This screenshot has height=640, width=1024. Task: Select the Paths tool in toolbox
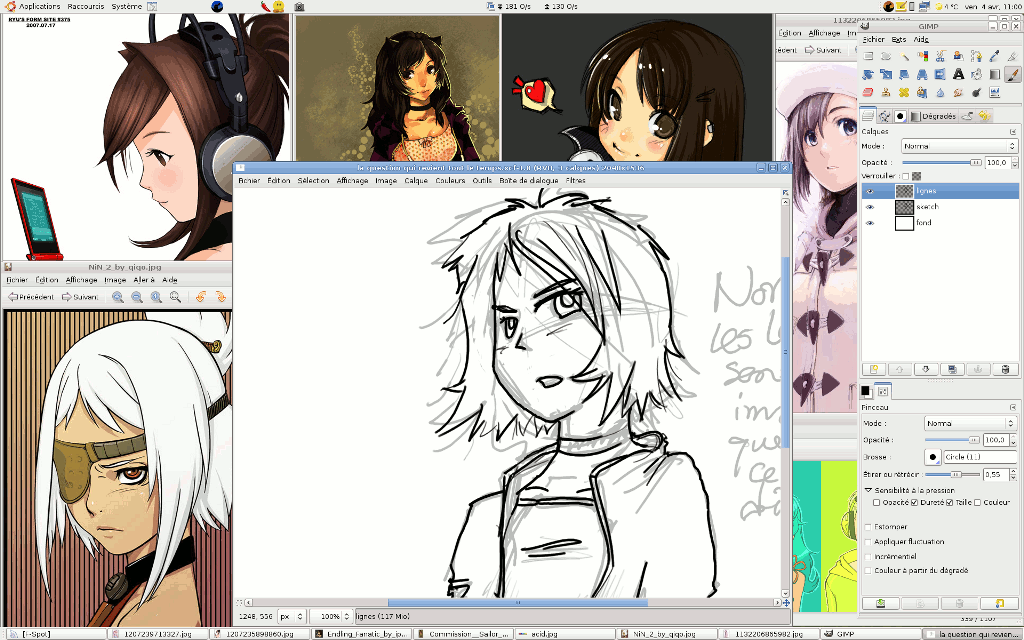pyautogui.click(x=976, y=57)
